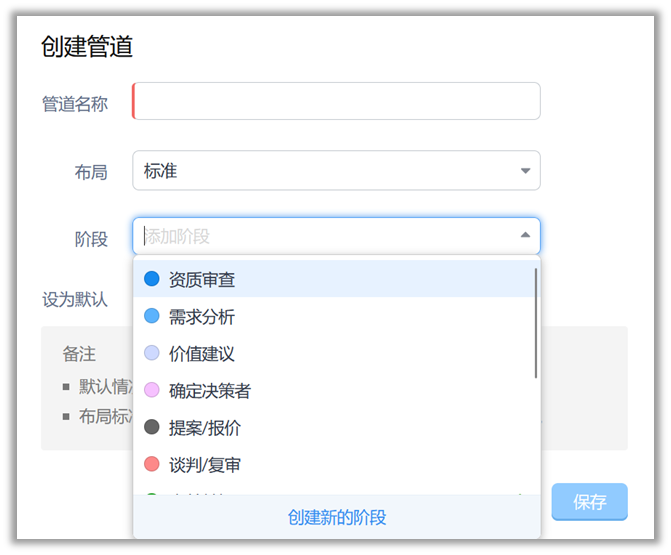
Task: Click the 创建新的阶段 link
Action: (337, 517)
